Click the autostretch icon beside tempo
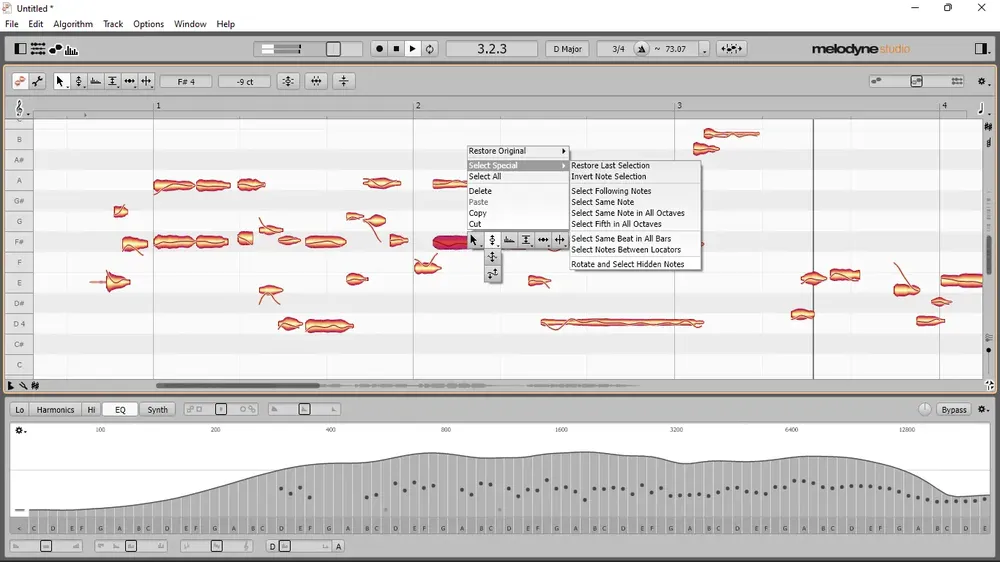 click(x=731, y=48)
